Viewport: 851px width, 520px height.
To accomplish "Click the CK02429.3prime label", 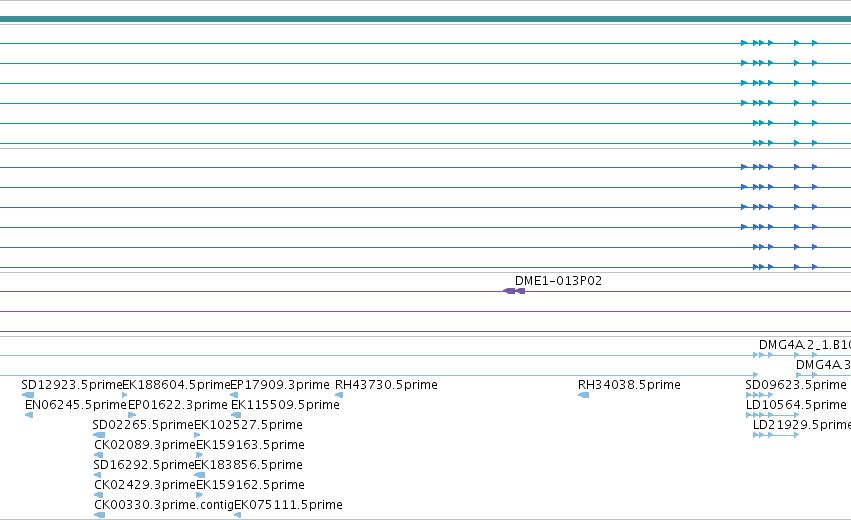I will point(144,485).
